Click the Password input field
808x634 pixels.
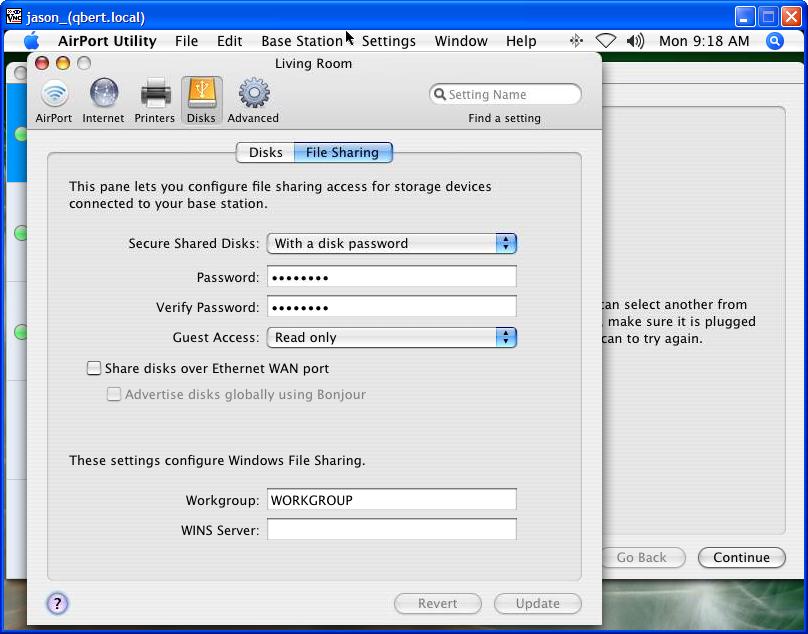tap(392, 277)
